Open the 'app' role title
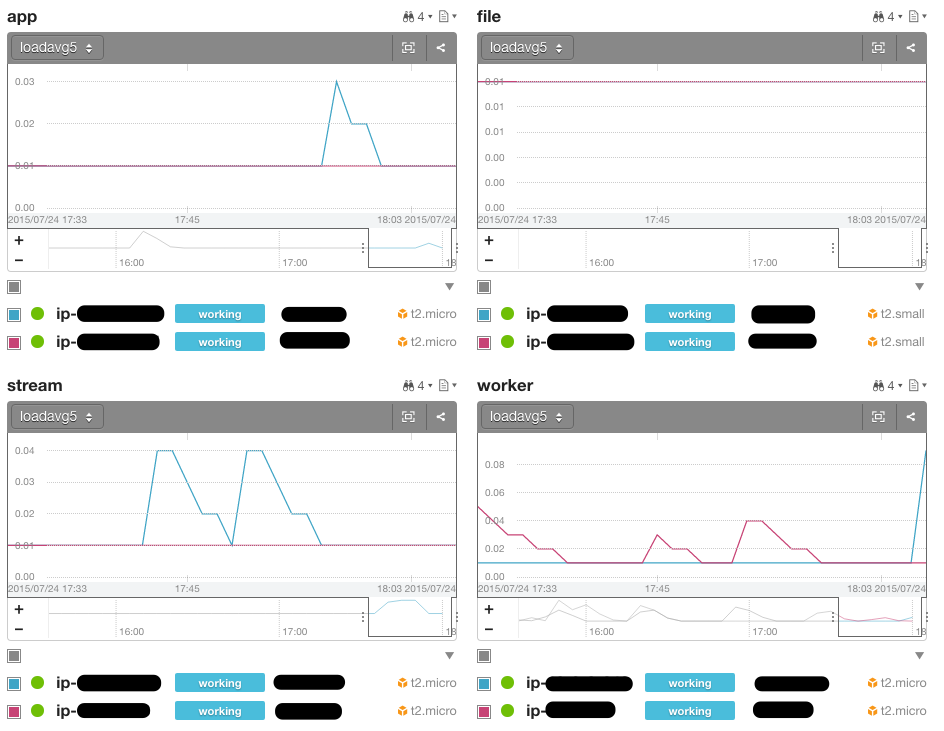The height and width of the screenshot is (731, 944). (22, 17)
